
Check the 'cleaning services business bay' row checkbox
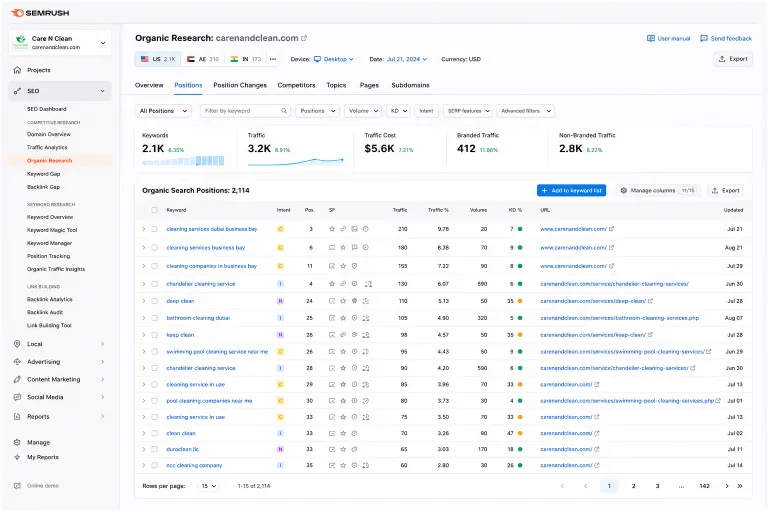click(154, 248)
